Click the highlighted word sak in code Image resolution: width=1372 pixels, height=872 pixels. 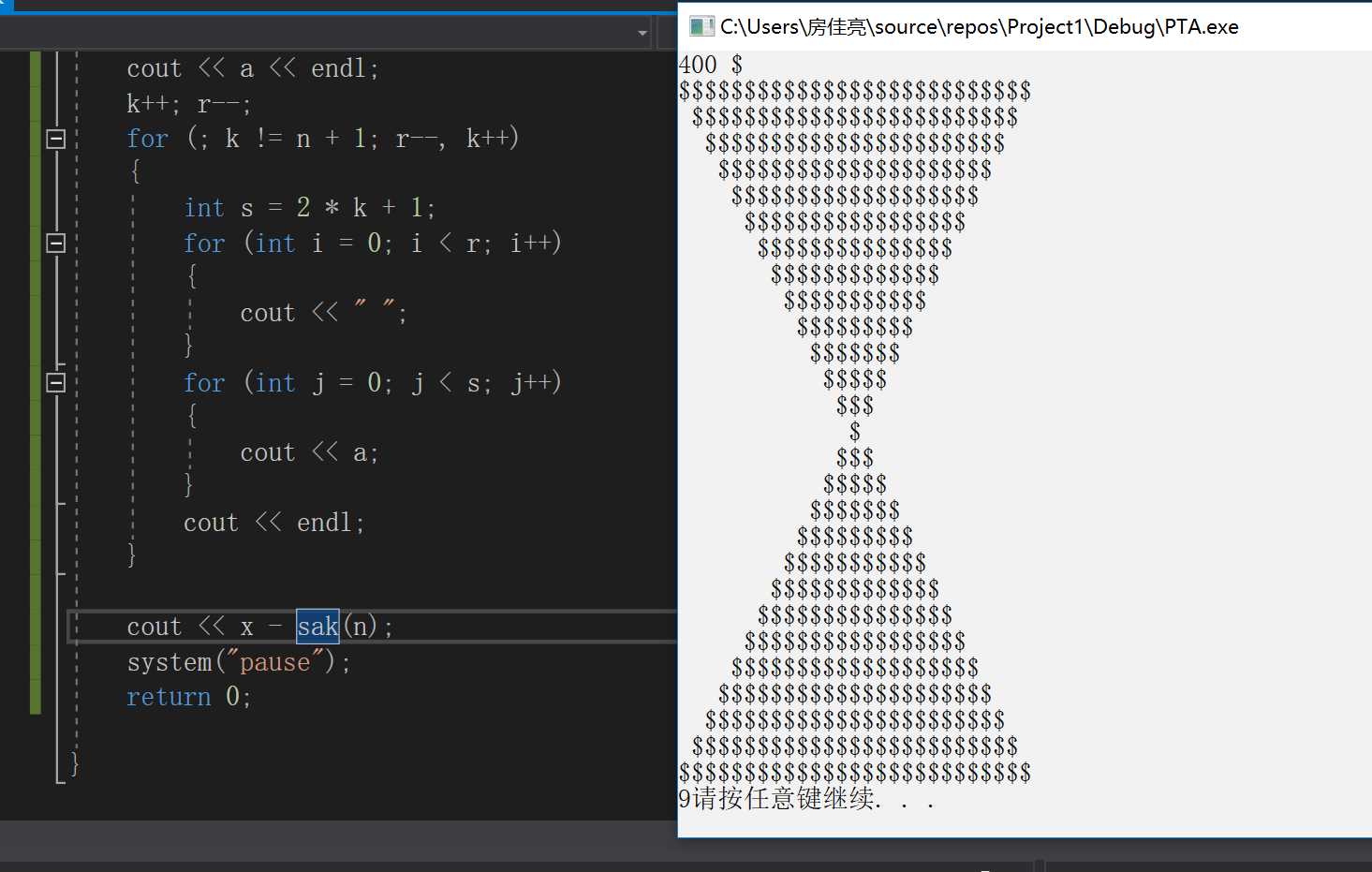click(x=317, y=626)
